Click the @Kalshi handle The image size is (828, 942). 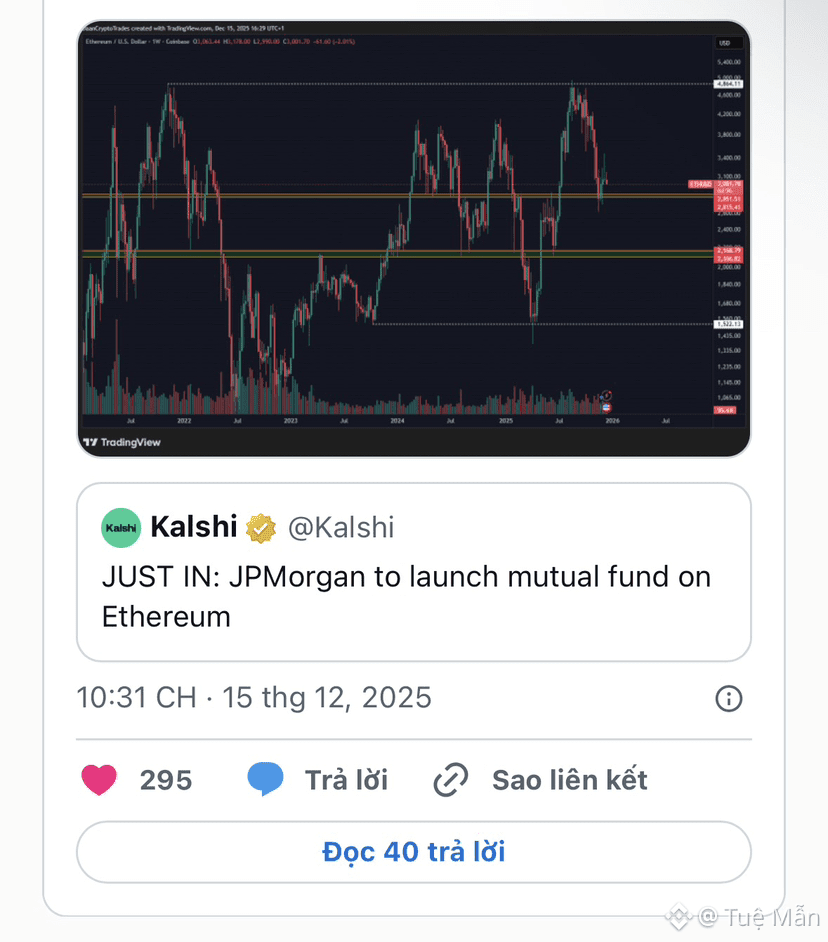pyautogui.click(x=341, y=527)
